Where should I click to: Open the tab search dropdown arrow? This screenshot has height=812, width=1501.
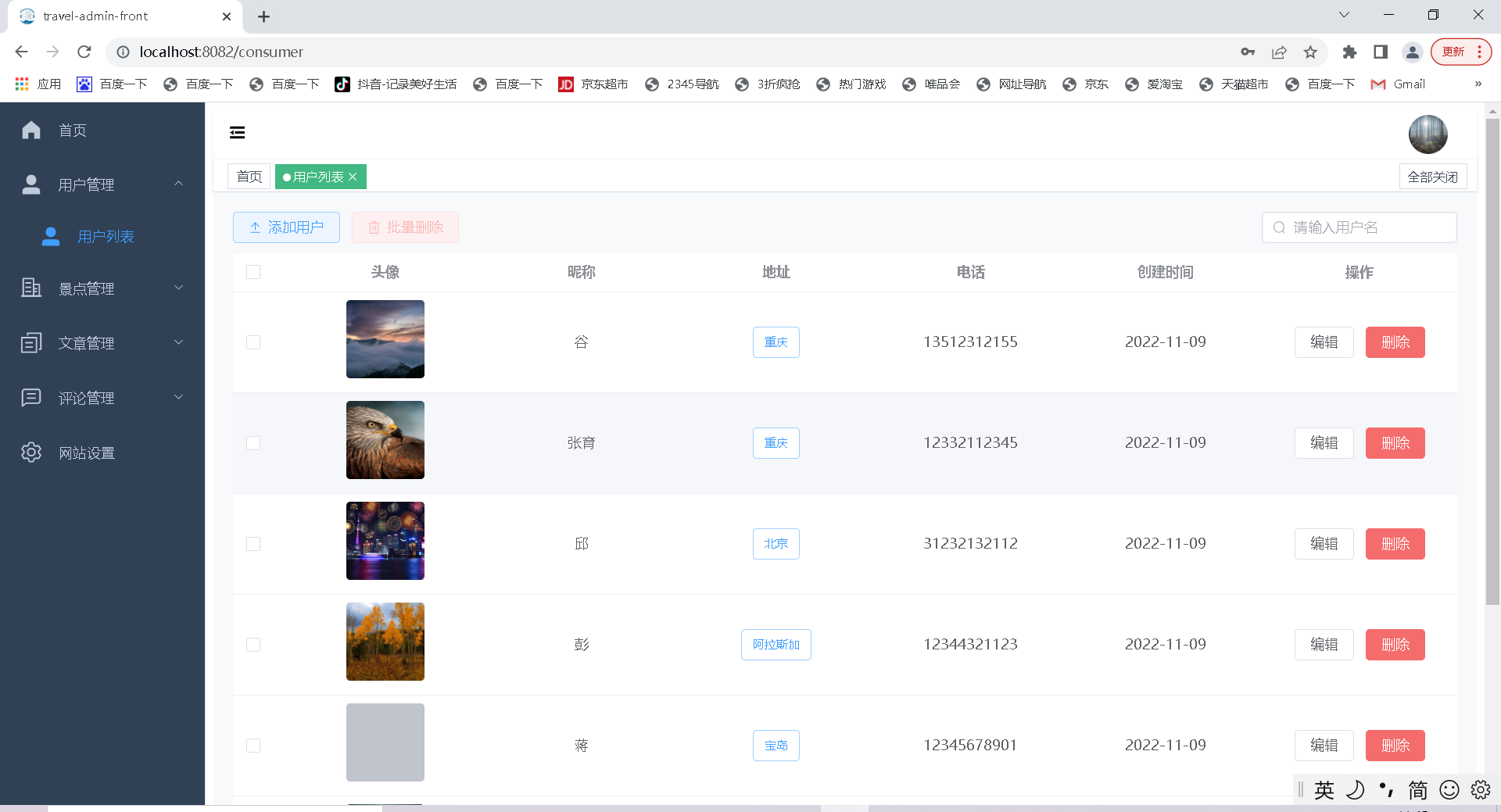1344,15
